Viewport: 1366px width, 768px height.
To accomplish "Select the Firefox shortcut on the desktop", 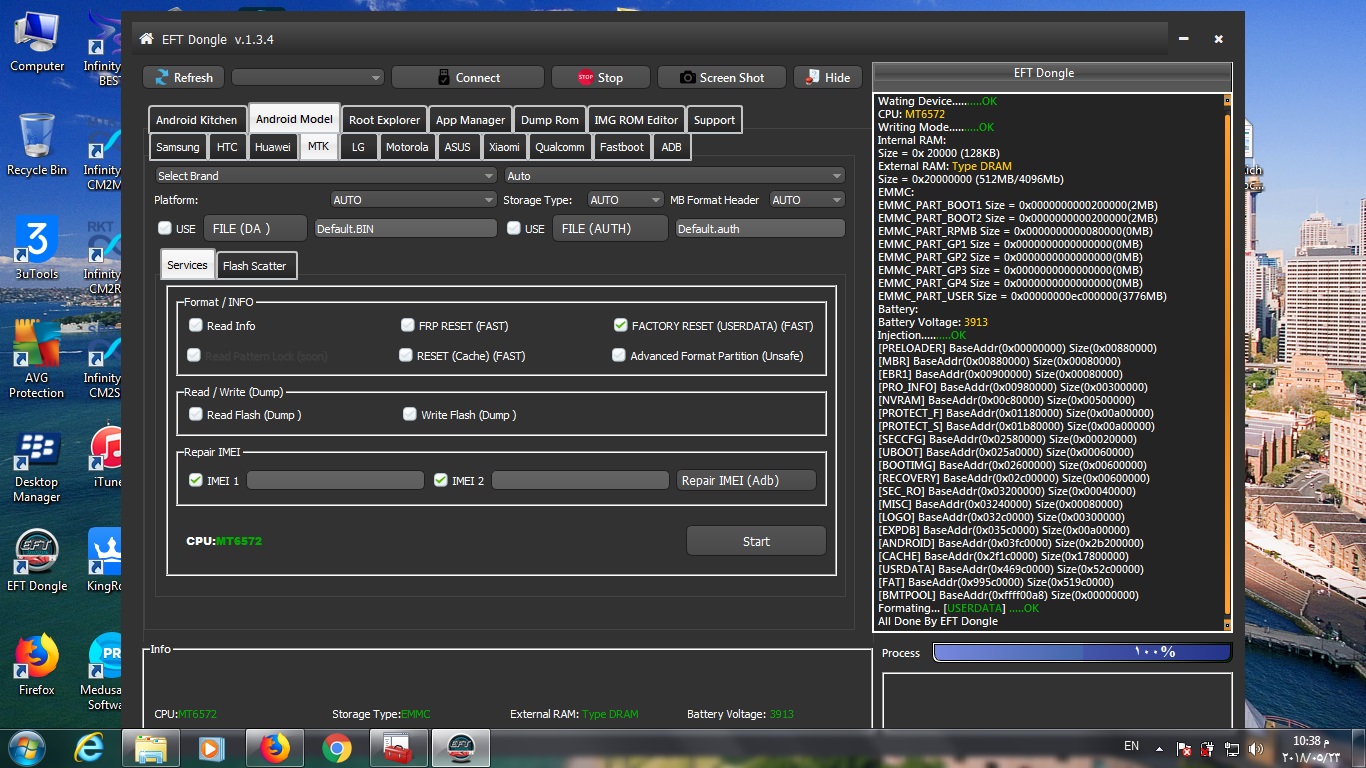I will [37, 664].
